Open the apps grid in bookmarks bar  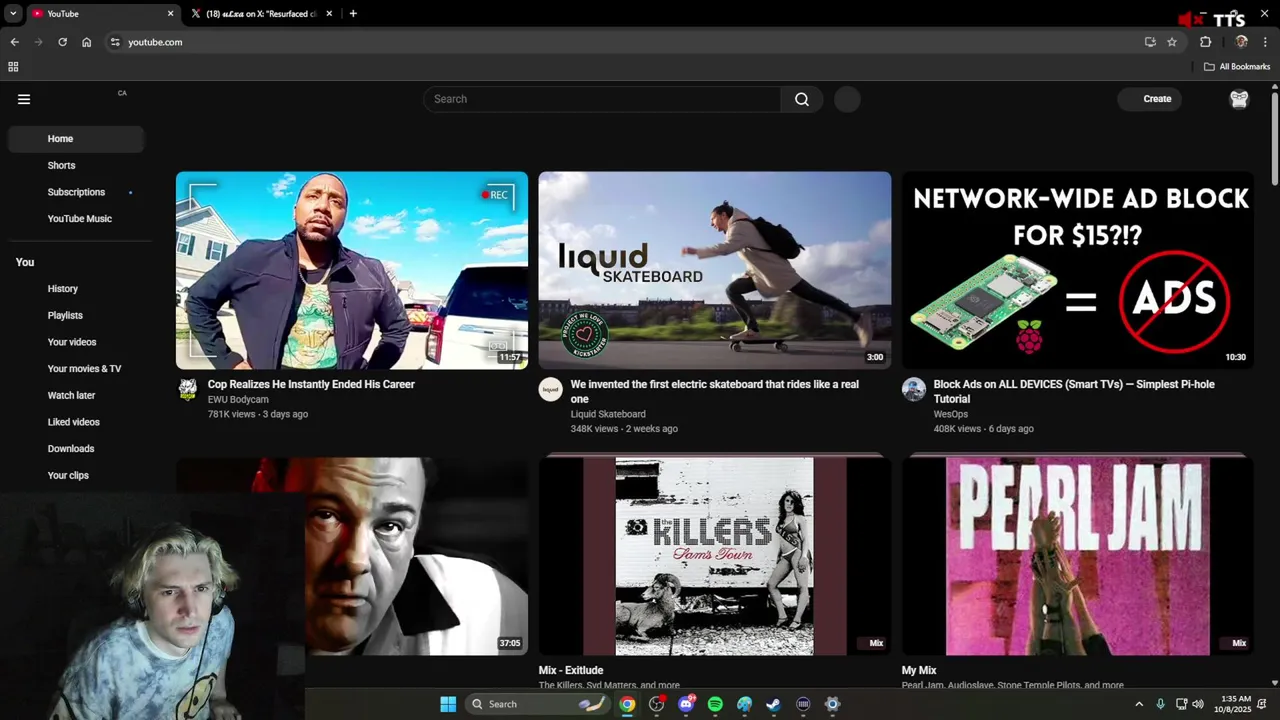pos(13,67)
